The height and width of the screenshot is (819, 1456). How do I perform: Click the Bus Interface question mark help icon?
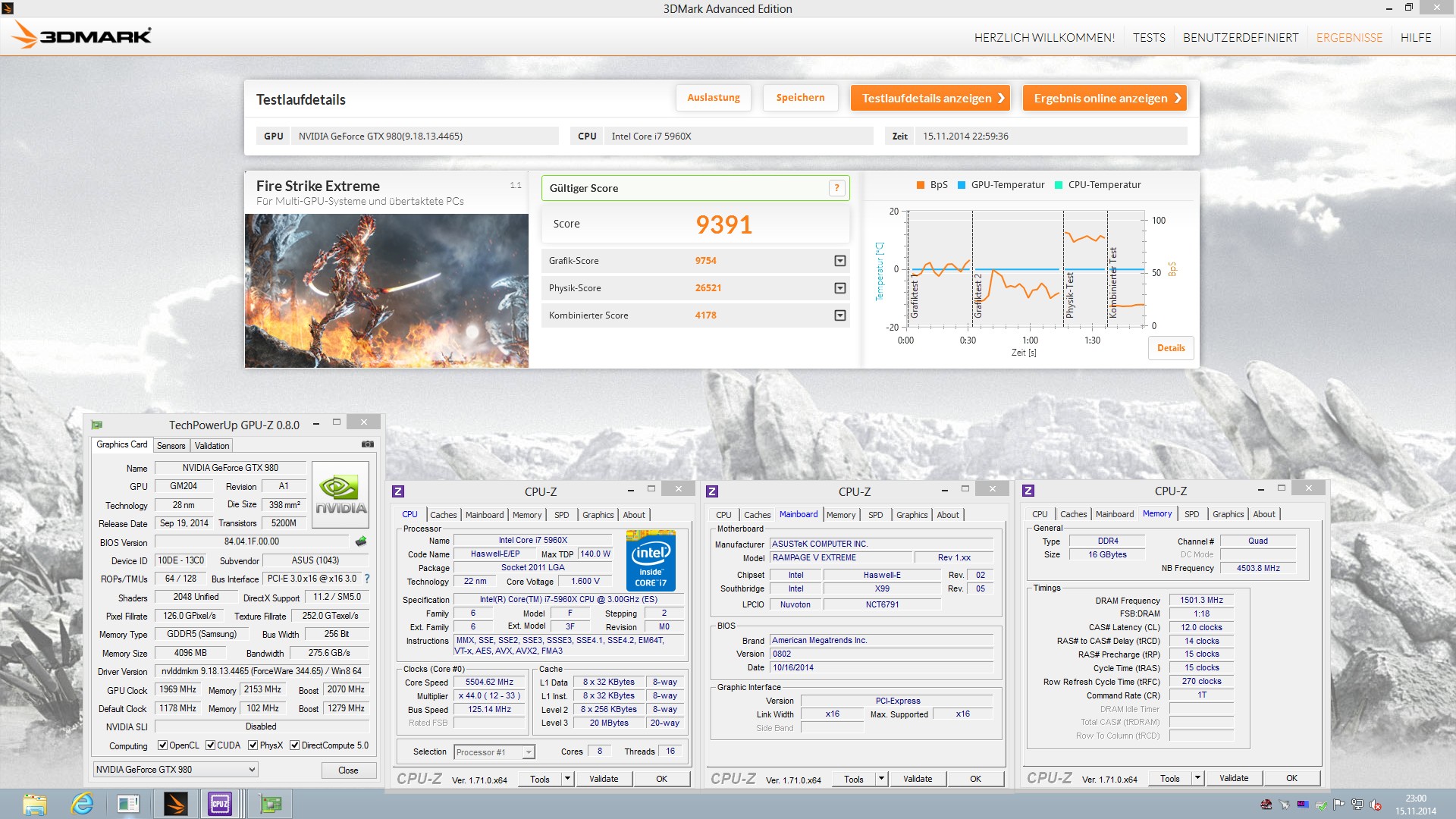pos(367,579)
